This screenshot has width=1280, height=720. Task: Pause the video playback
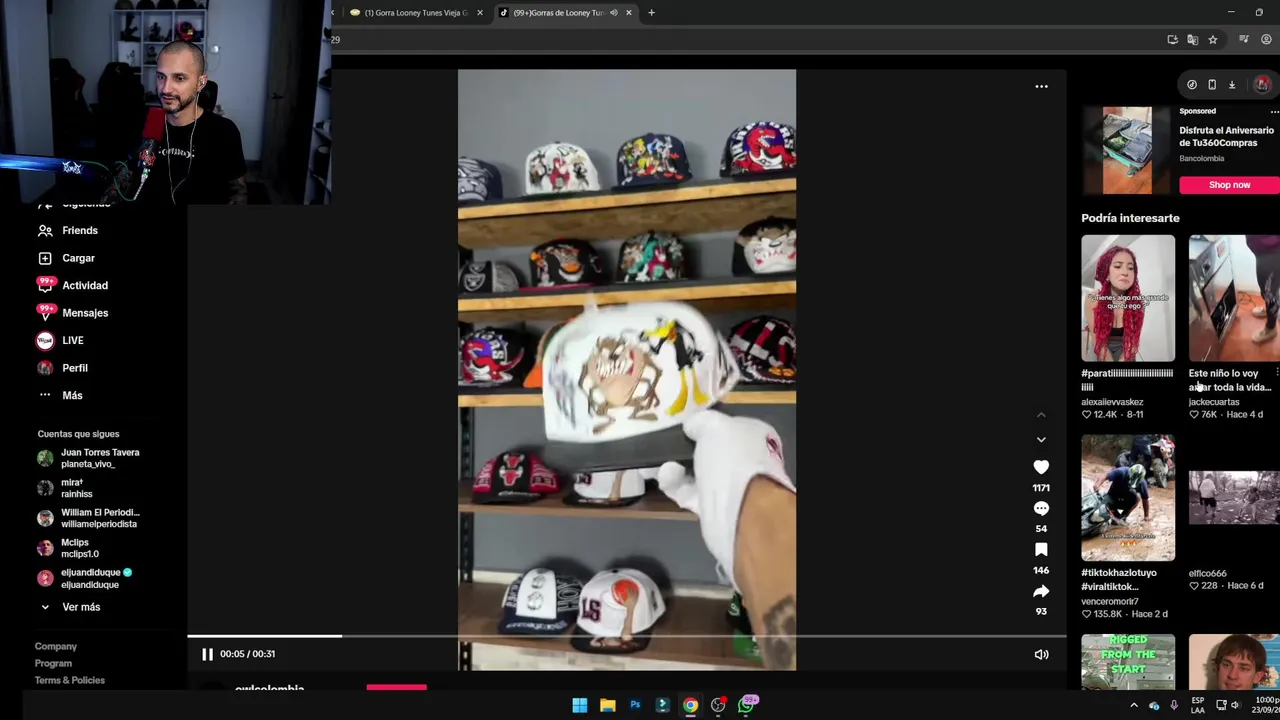click(207, 654)
